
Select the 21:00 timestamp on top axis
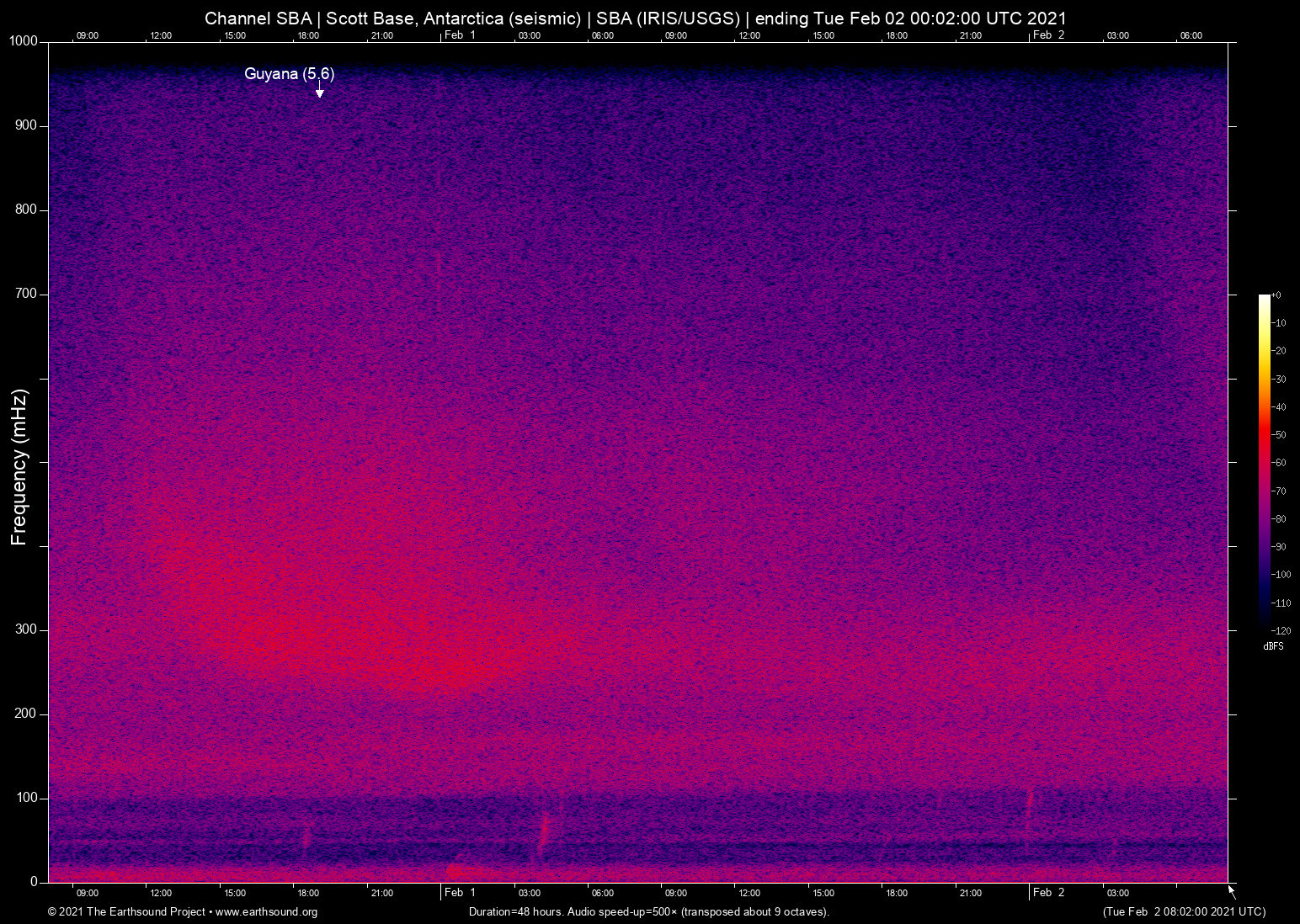383,35
